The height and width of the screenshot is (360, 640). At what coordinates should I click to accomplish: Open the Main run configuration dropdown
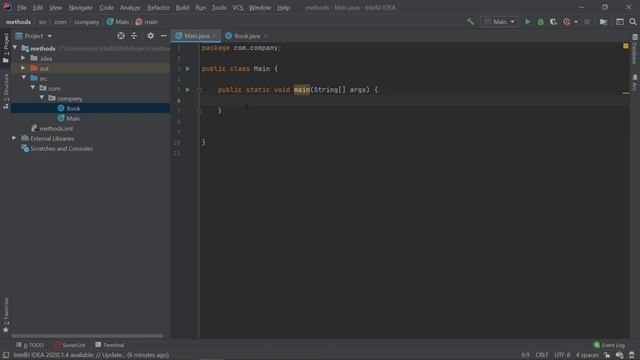point(500,22)
